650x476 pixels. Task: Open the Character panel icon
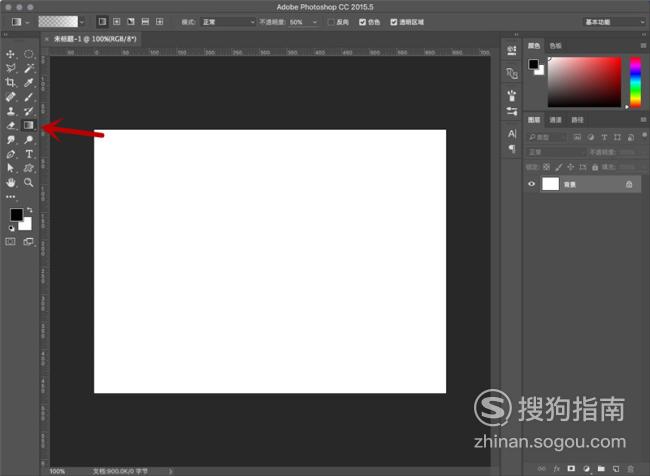click(512, 134)
